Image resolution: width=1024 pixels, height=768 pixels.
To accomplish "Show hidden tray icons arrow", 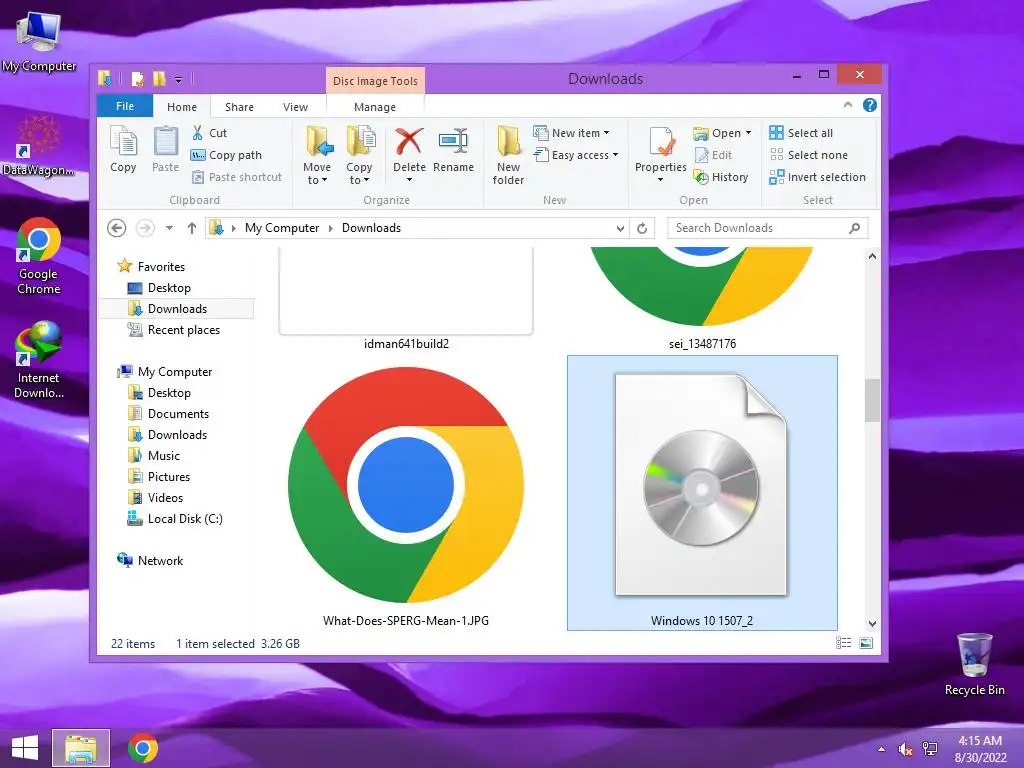I will (882, 749).
